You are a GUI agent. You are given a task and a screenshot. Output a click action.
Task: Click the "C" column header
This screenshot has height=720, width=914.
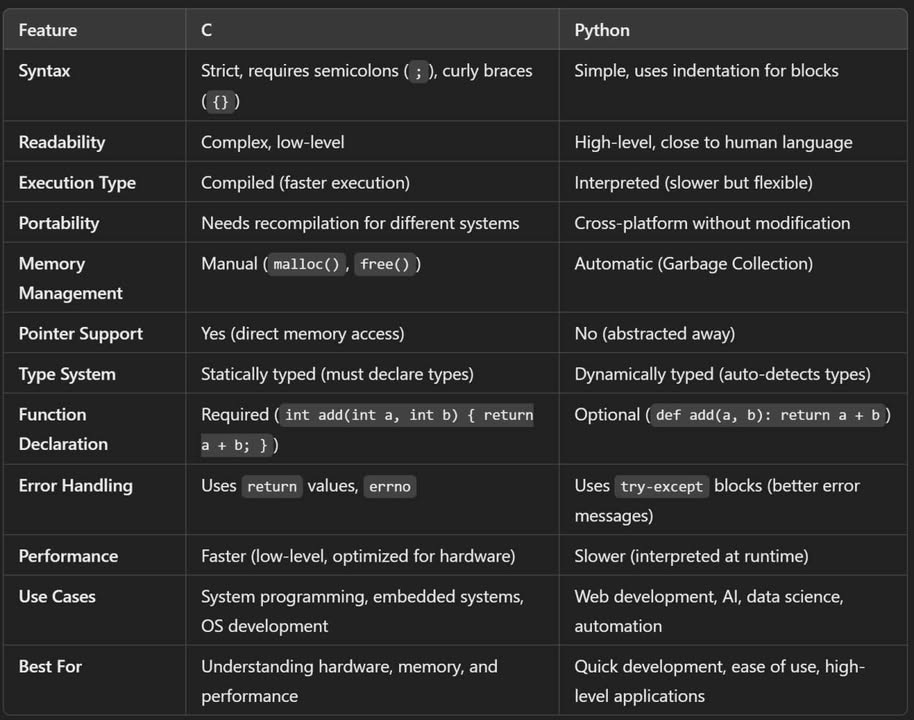(207, 30)
